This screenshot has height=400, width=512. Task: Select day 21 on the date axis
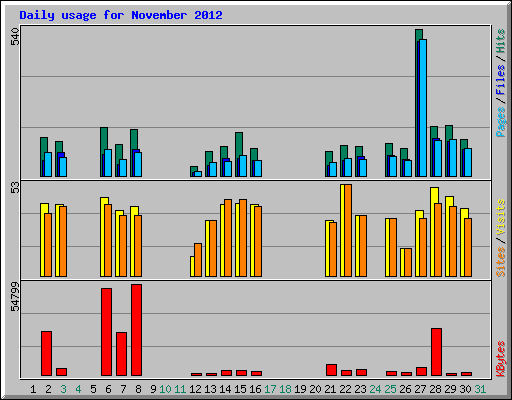coord(330,389)
